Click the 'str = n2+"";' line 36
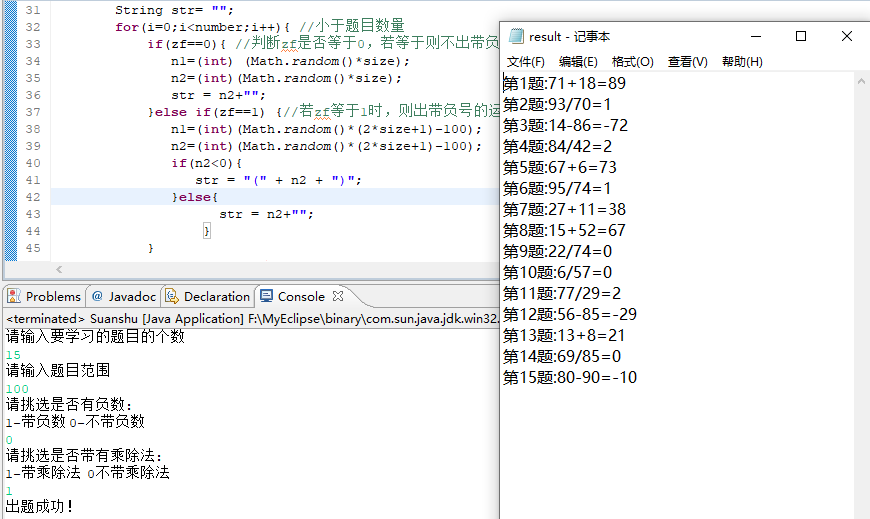870x519 pixels. pos(218,95)
